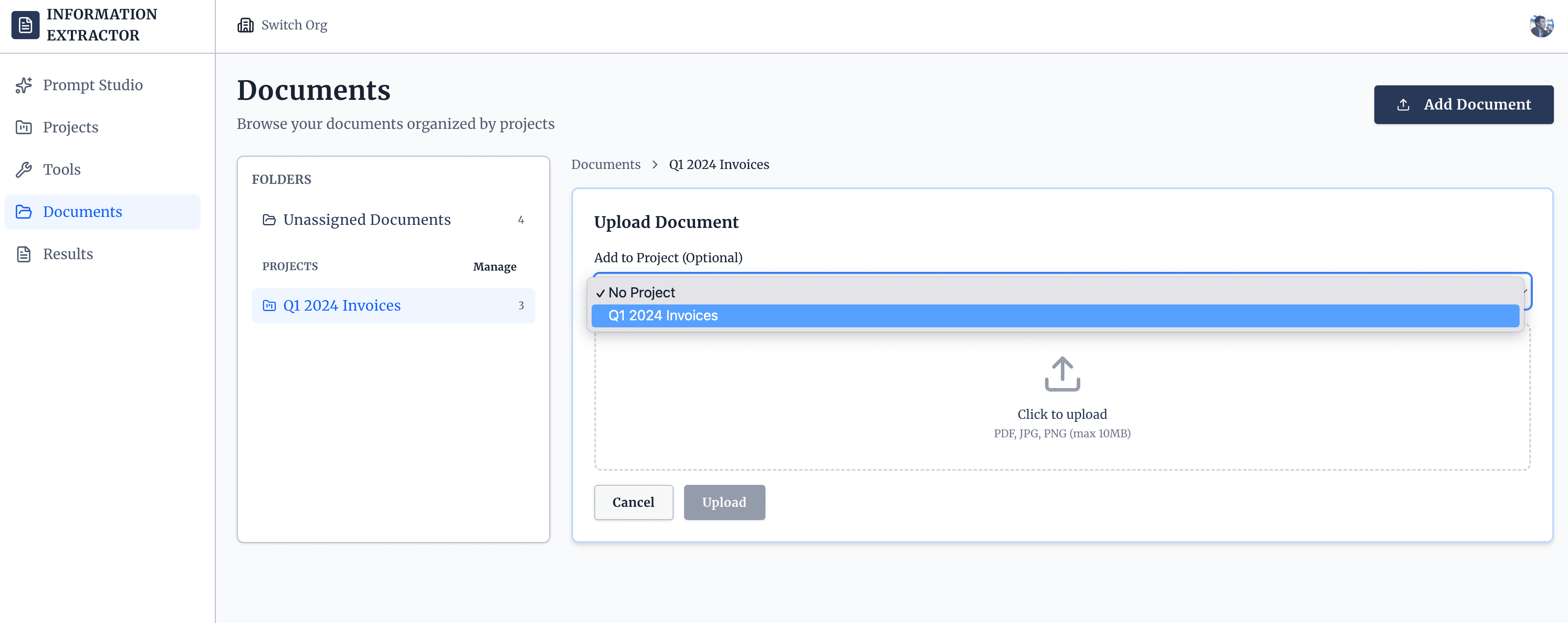Click the Switch Org building icon
This screenshot has width=1568, height=623.
[x=245, y=25]
